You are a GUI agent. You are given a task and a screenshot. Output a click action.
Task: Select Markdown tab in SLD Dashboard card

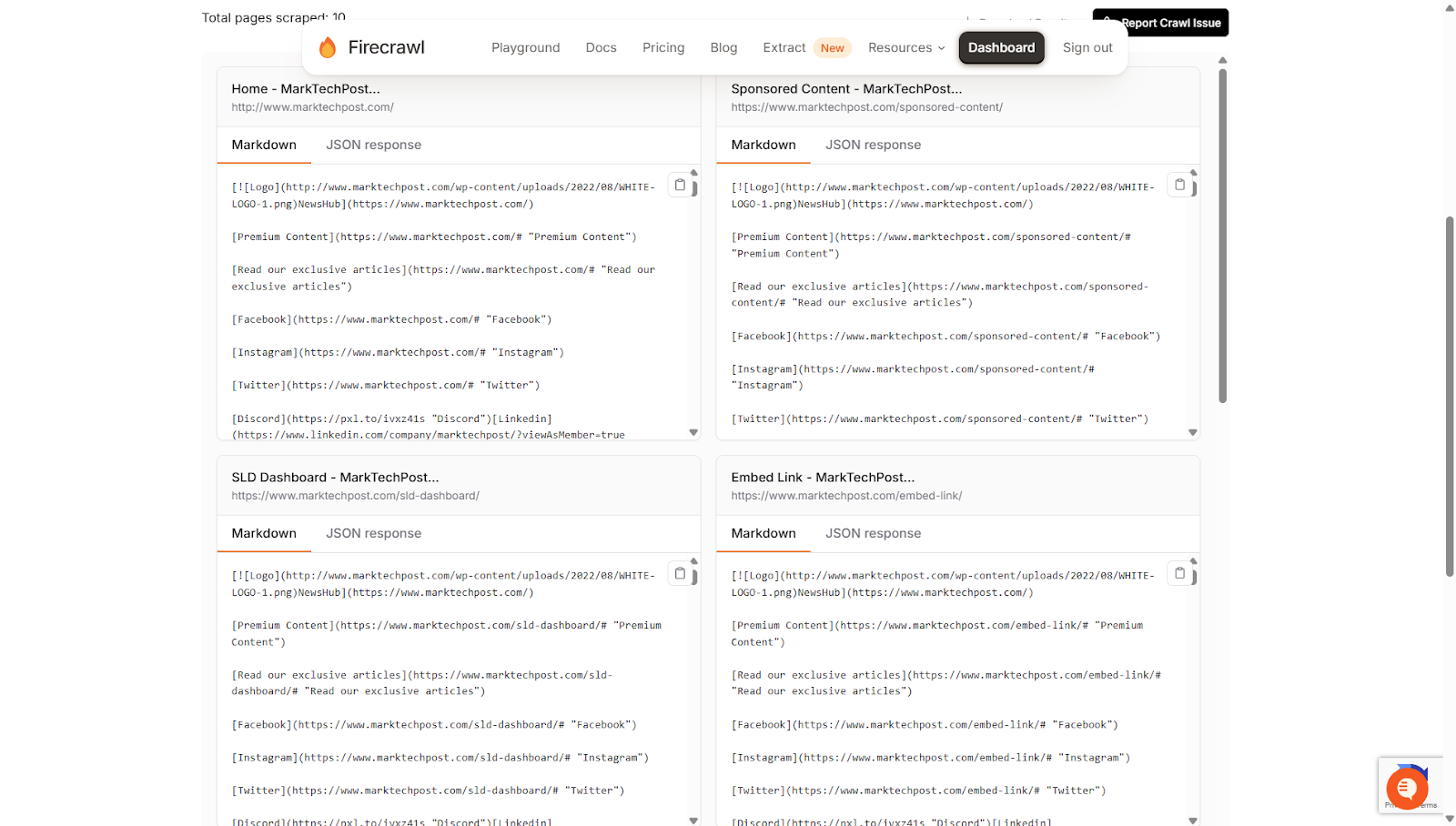264,533
